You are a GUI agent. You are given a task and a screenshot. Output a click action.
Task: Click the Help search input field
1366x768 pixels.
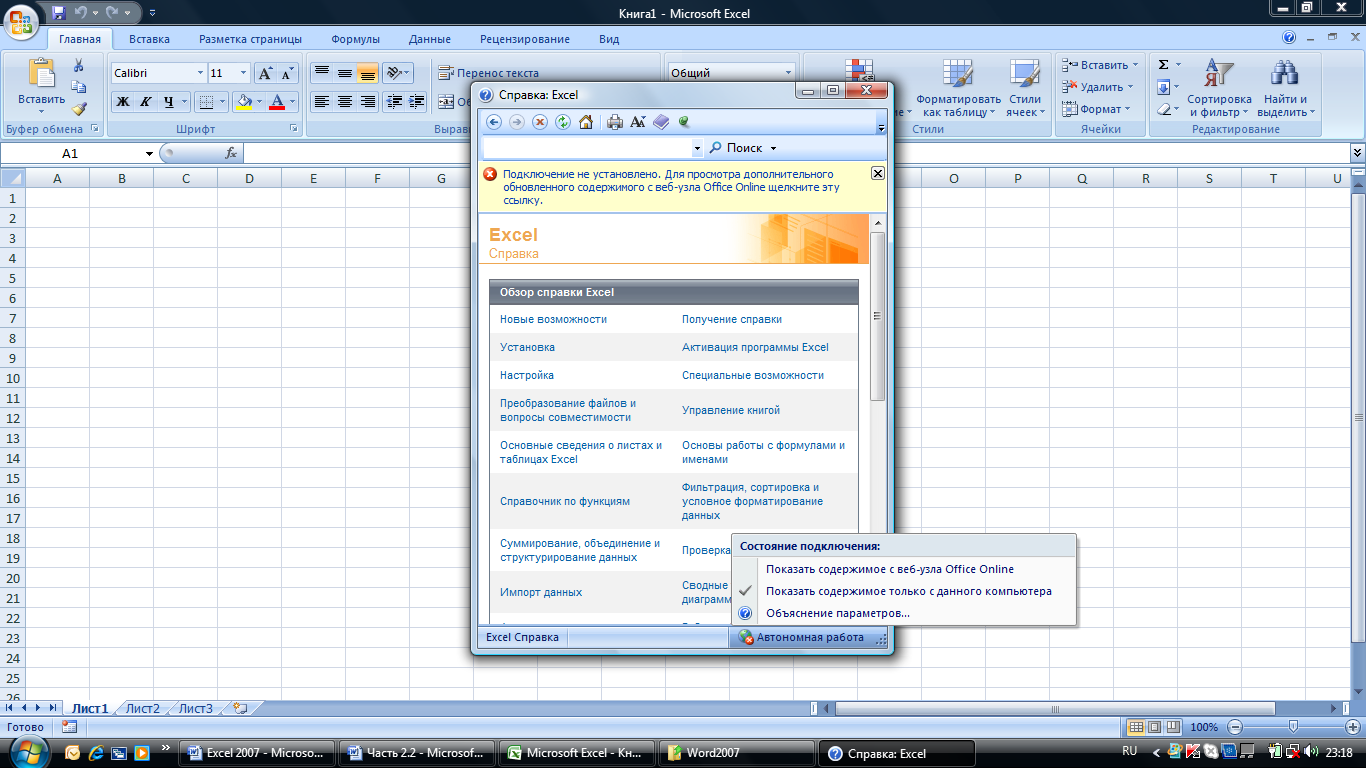point(586,148)
